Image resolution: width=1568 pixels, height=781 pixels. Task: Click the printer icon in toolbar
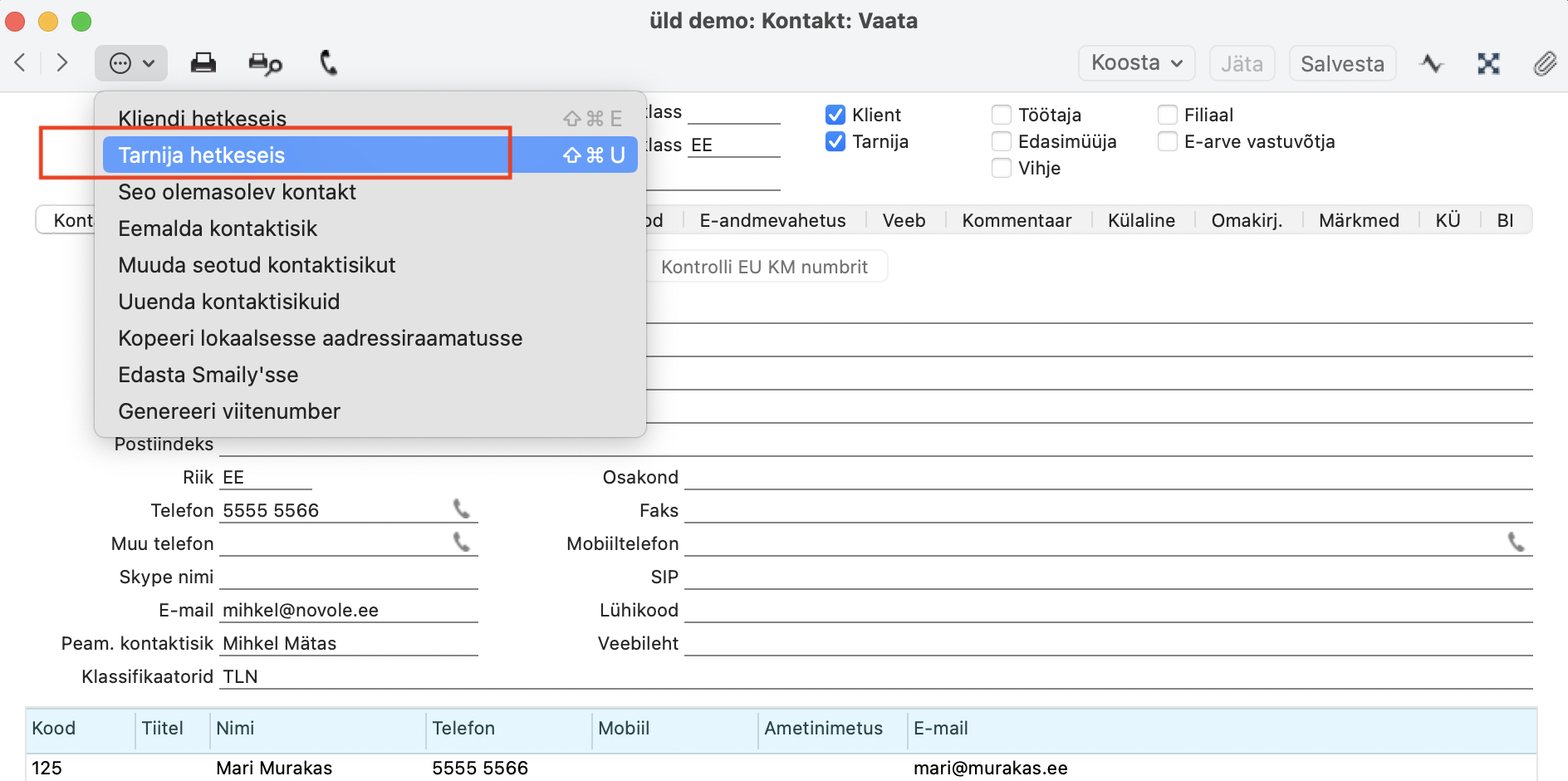(203, 63)
